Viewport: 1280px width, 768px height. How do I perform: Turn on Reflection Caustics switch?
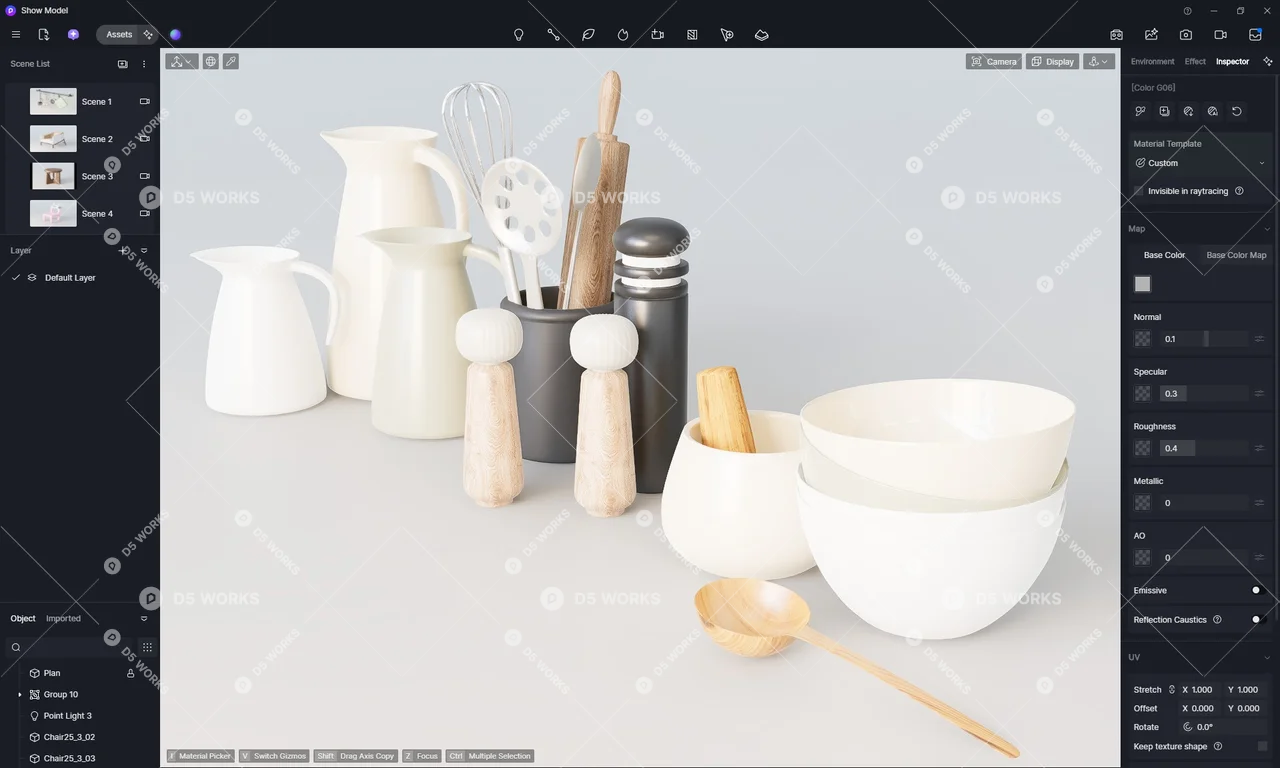tap(1258, 620)
